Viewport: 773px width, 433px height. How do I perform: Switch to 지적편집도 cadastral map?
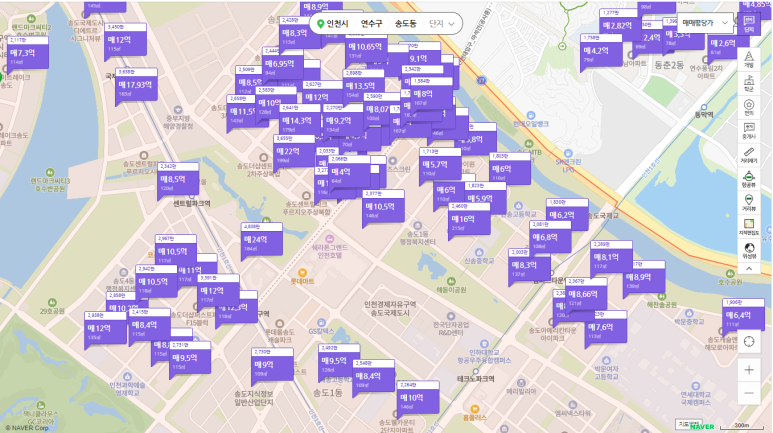(749, 226)
